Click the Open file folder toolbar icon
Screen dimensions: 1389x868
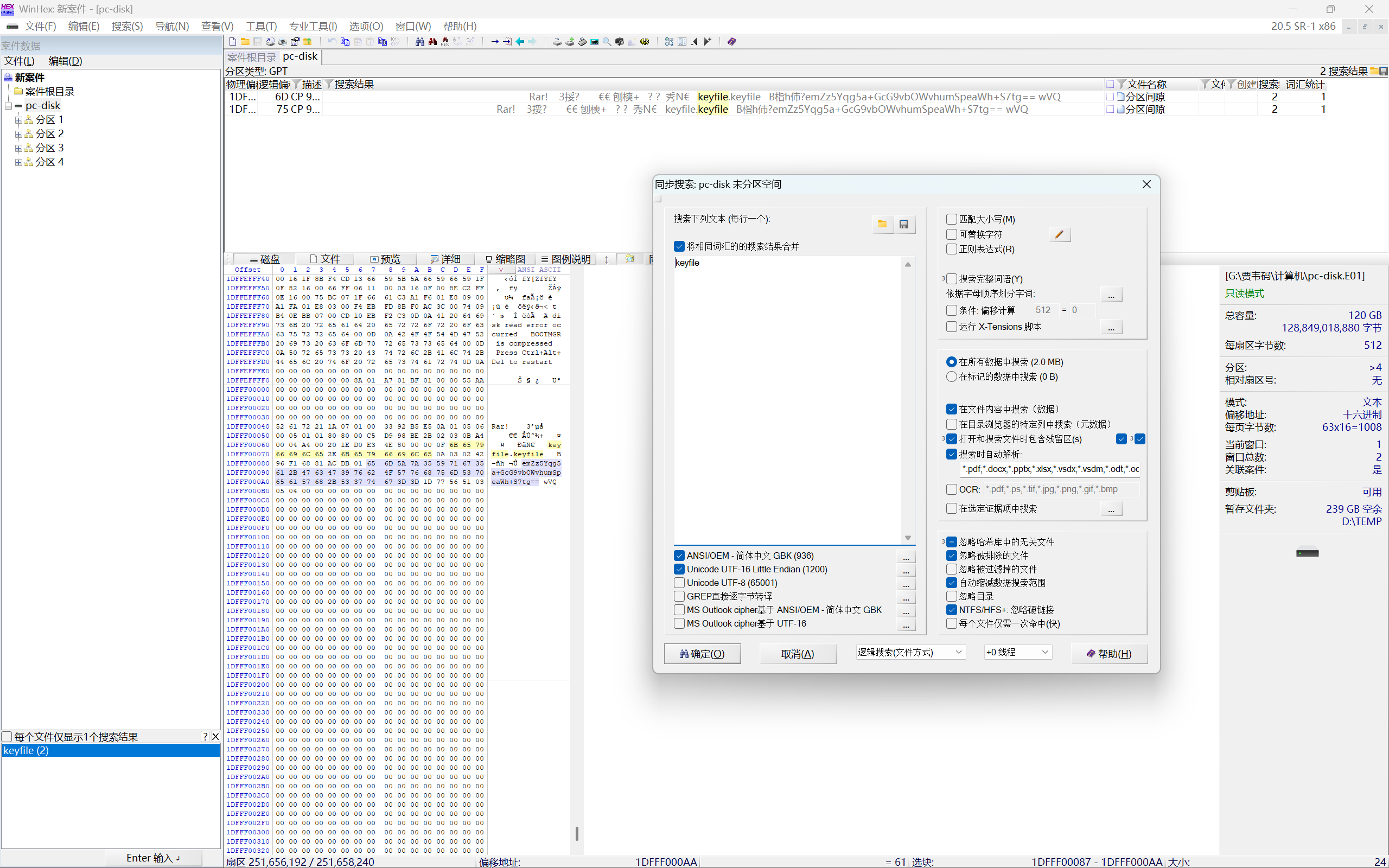coord(246,41)
